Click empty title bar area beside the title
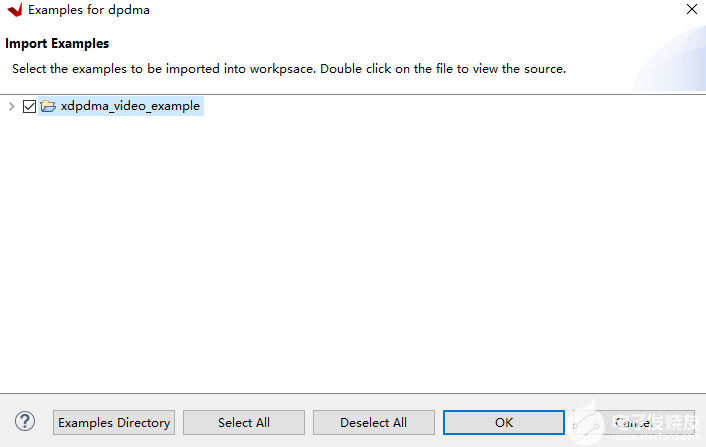This screenshot has width=706, height=447. pos(400,10)
